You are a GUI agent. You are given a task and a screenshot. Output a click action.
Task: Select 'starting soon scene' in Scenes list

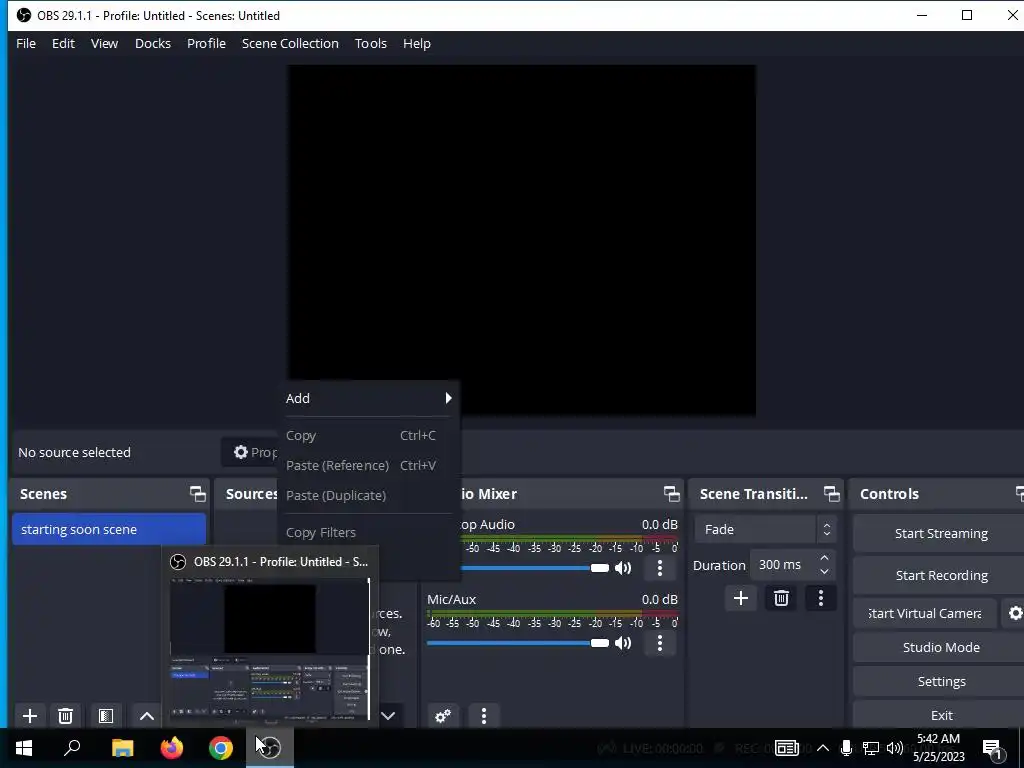click(109, 530)
